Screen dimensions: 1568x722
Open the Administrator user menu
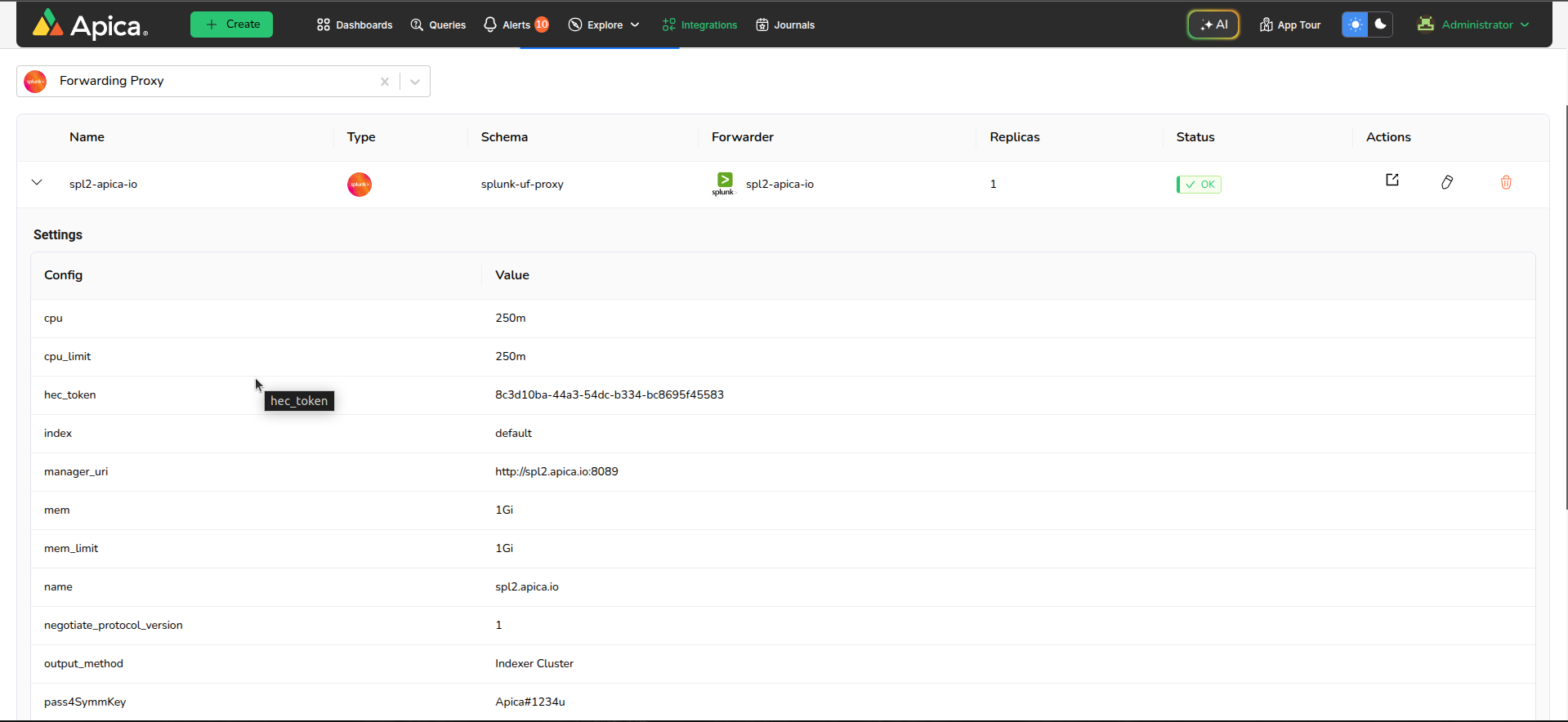pos(1473,25)
